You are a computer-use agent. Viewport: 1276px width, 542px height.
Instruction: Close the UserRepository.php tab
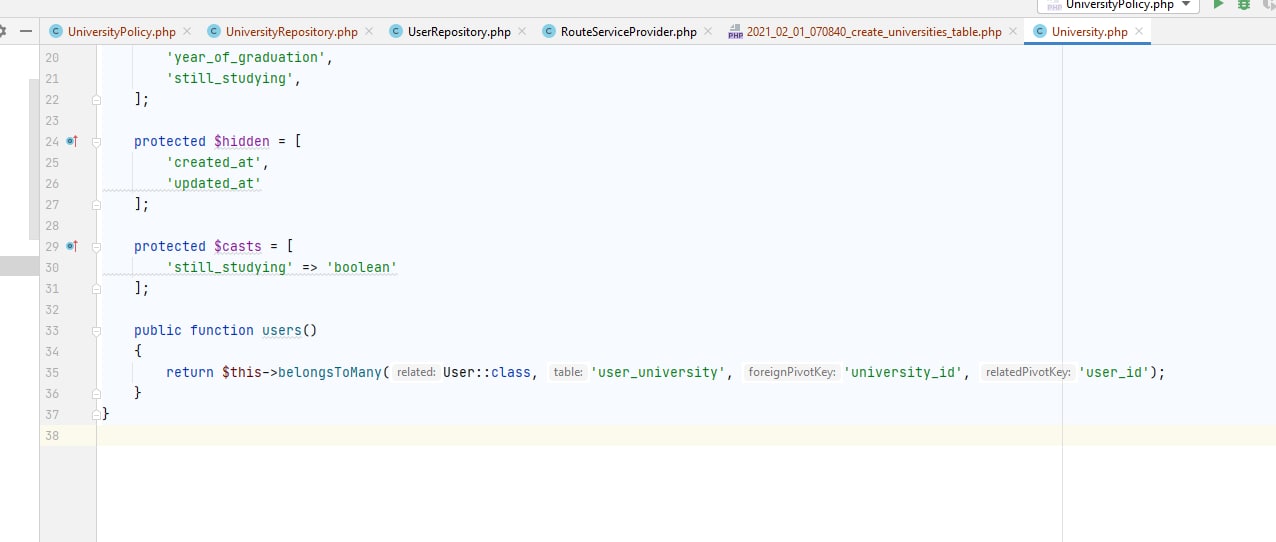522,32
